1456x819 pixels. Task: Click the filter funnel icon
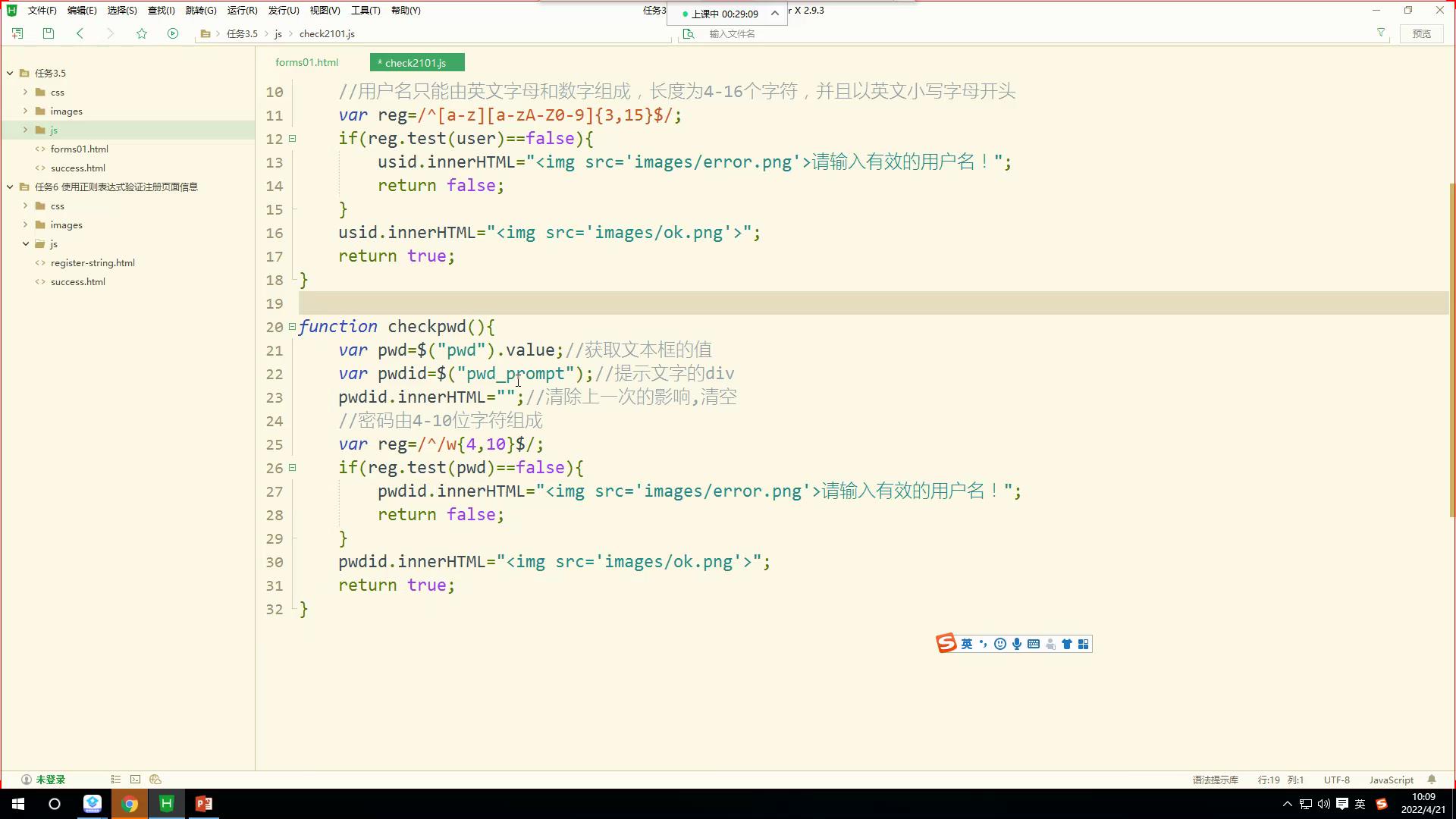pyautogui.click(x=1381, y=33)
